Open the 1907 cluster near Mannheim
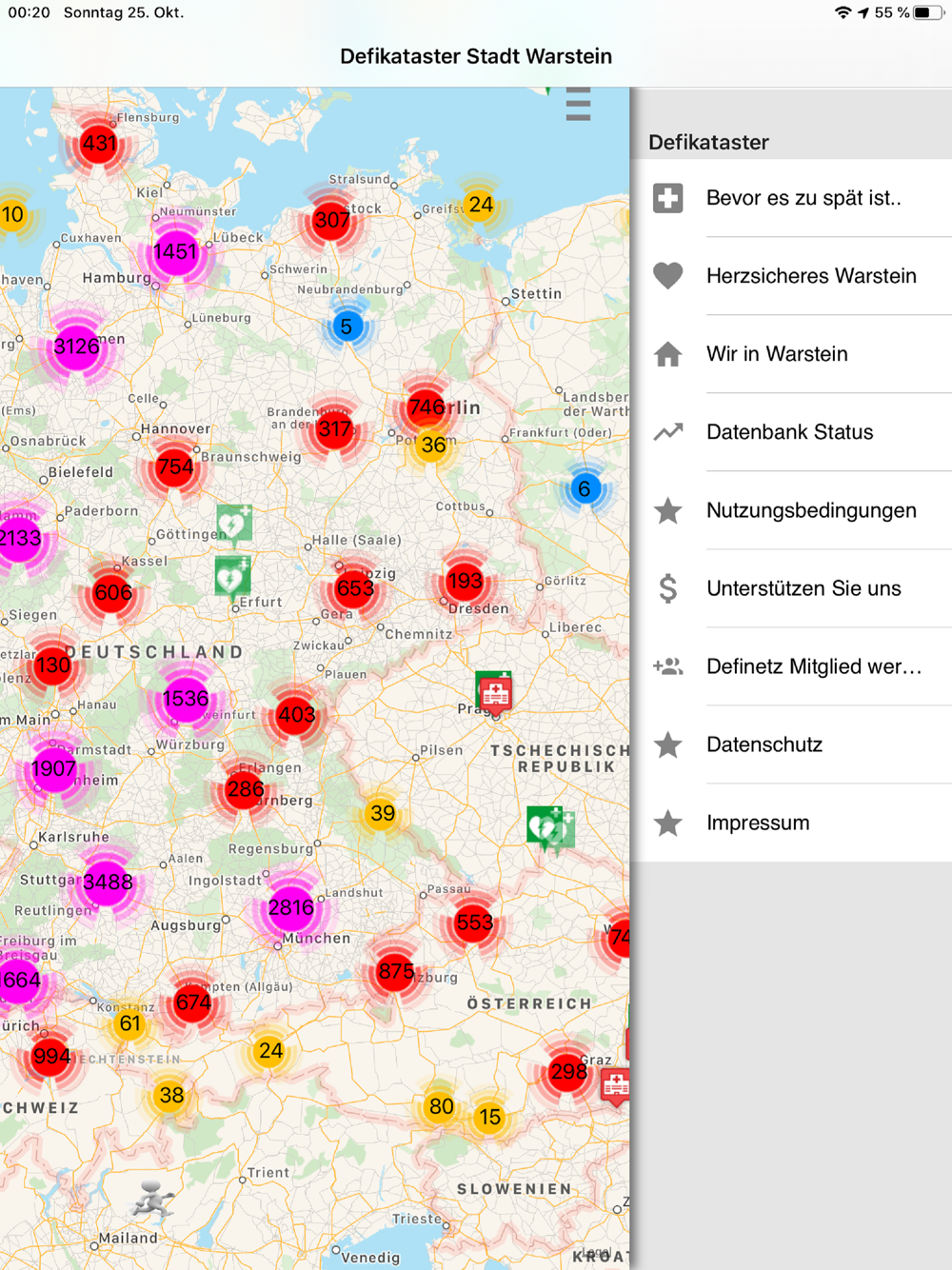Viewport: 952px width, 1270px height. [x=53, y=769]
